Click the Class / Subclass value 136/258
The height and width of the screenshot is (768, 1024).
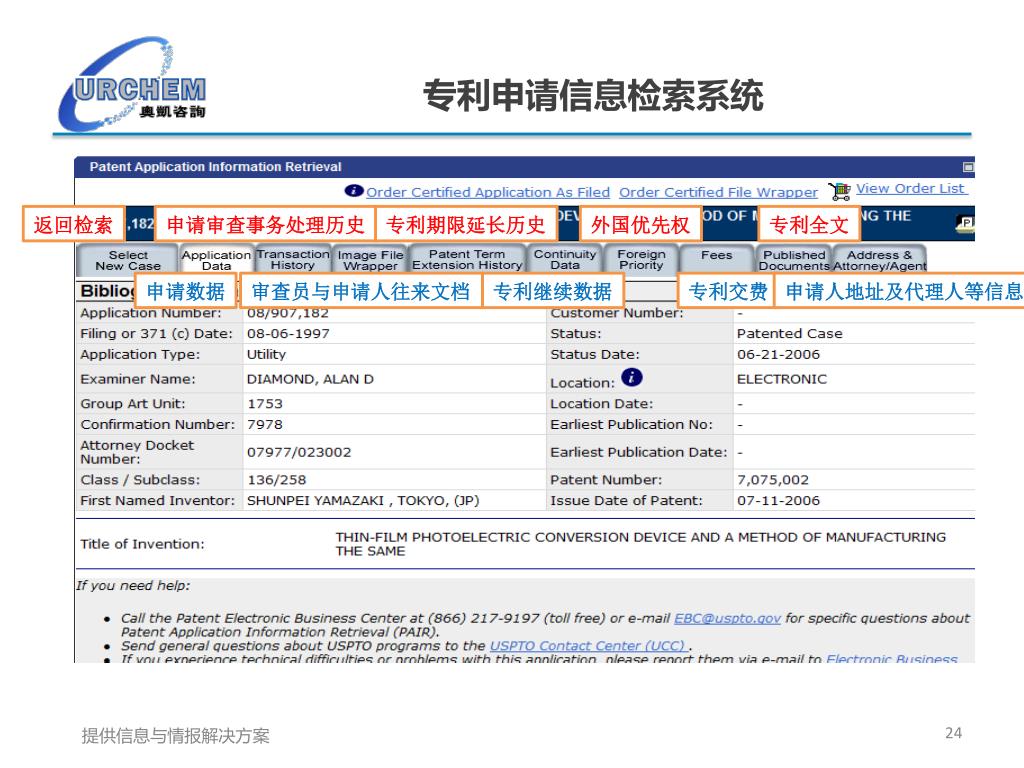pos(277,480)
